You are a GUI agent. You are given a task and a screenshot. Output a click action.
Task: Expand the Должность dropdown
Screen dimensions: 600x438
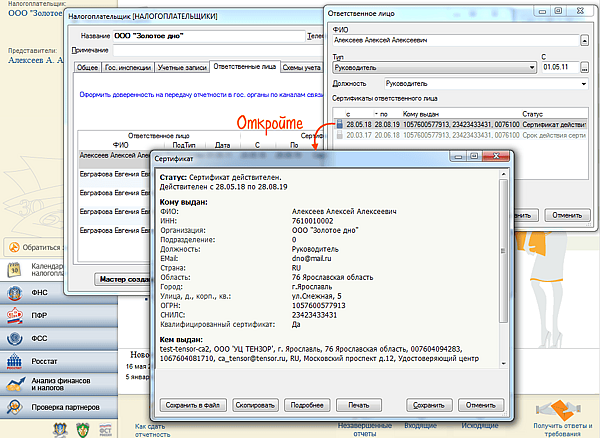[x=583, y=84]
